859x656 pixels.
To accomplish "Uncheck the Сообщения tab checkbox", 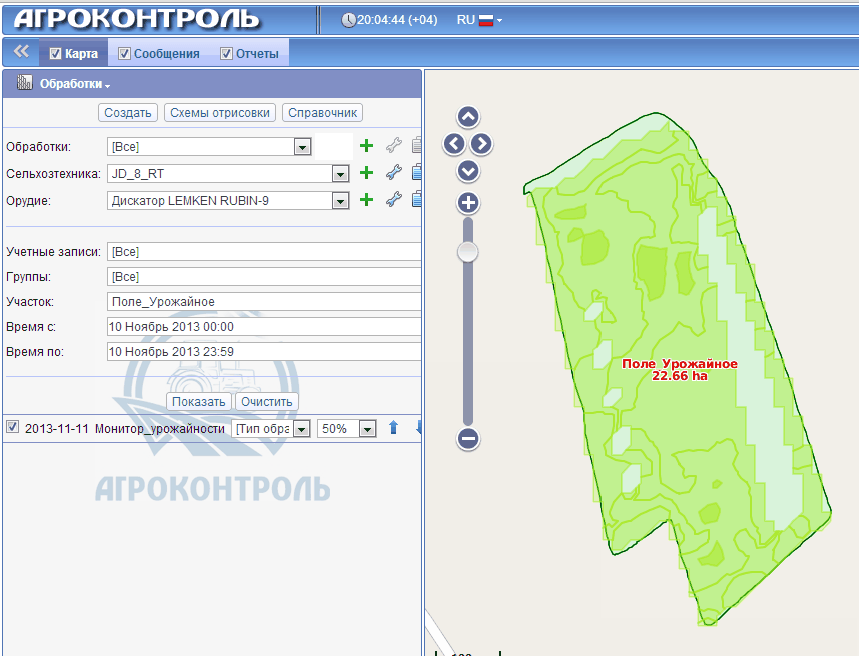I will (123, 53).
